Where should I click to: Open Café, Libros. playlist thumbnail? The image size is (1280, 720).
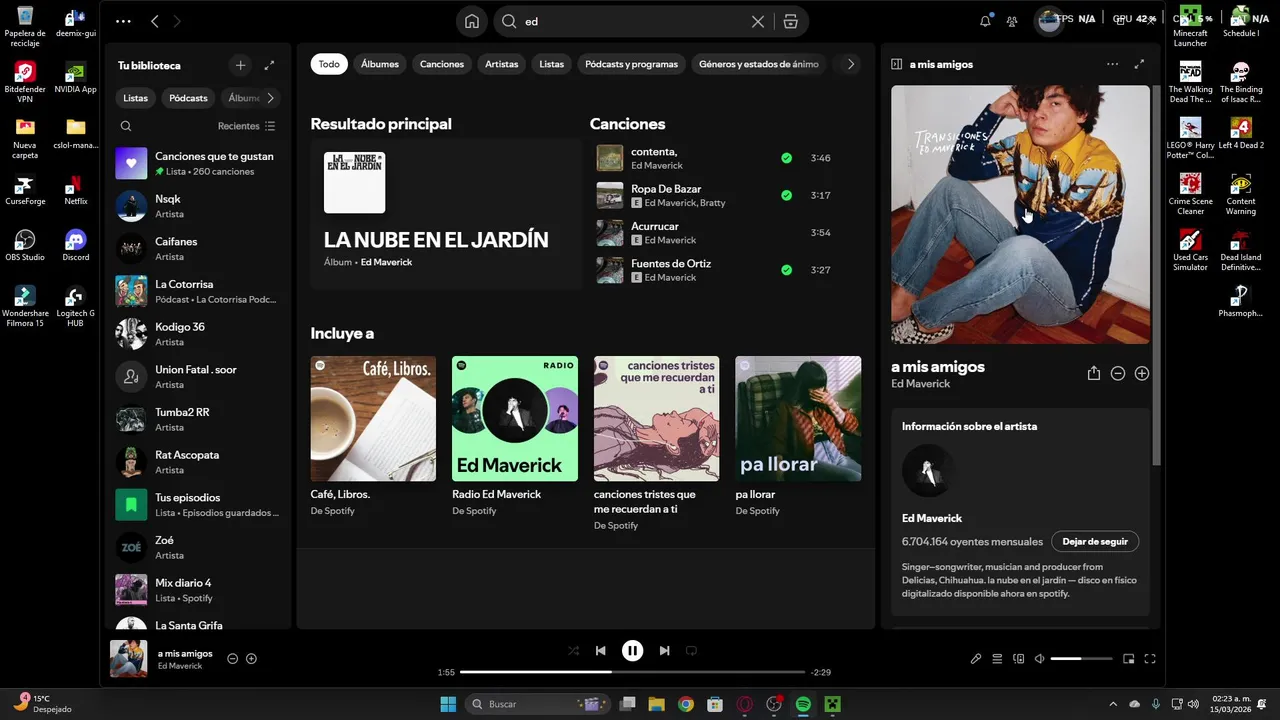373,418
